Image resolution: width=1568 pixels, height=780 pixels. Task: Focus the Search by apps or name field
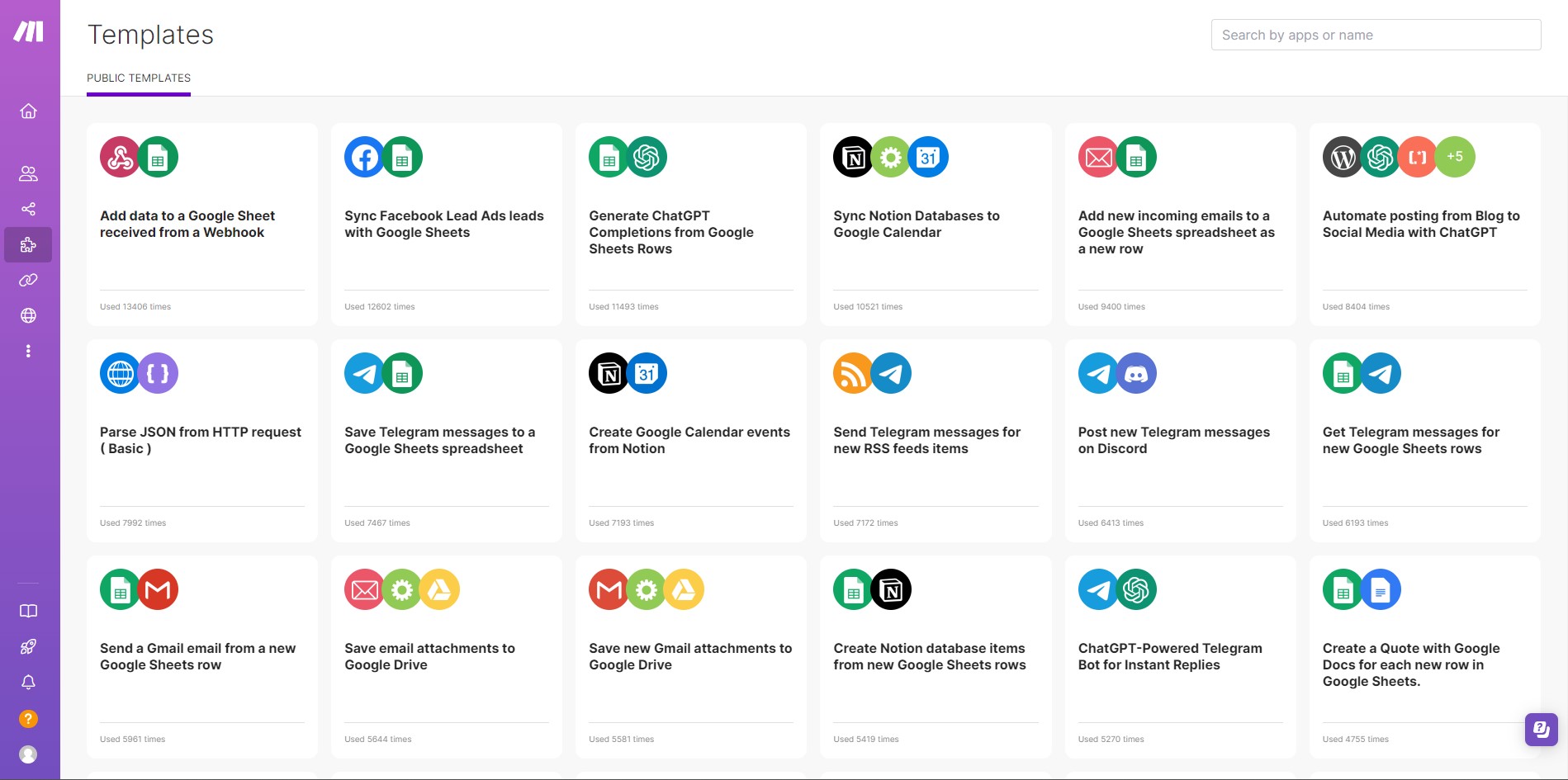pyautogui.click(x=1376, y=35)
